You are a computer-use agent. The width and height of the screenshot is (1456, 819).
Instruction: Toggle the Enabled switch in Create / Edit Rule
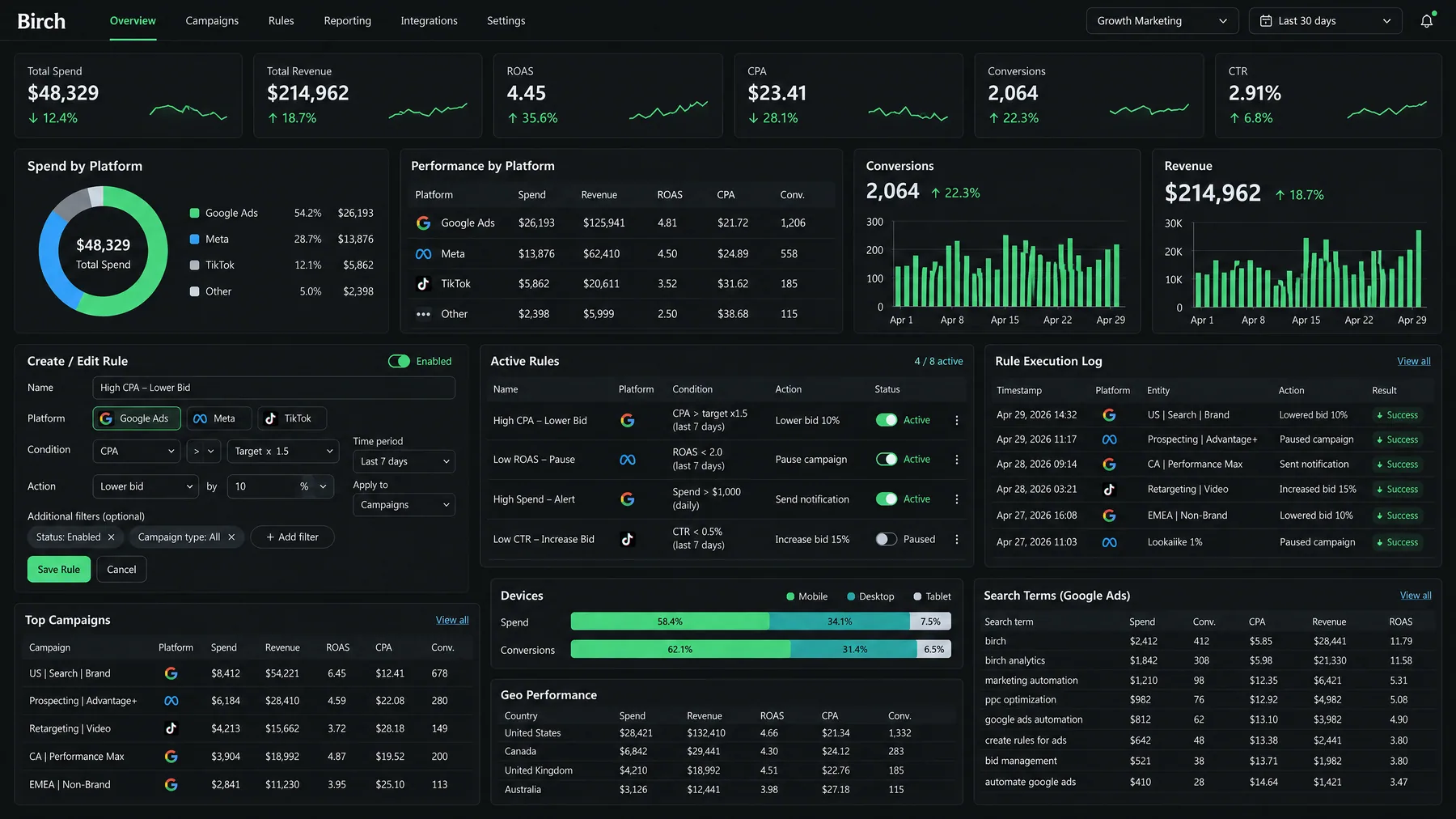tap(399, 361)
